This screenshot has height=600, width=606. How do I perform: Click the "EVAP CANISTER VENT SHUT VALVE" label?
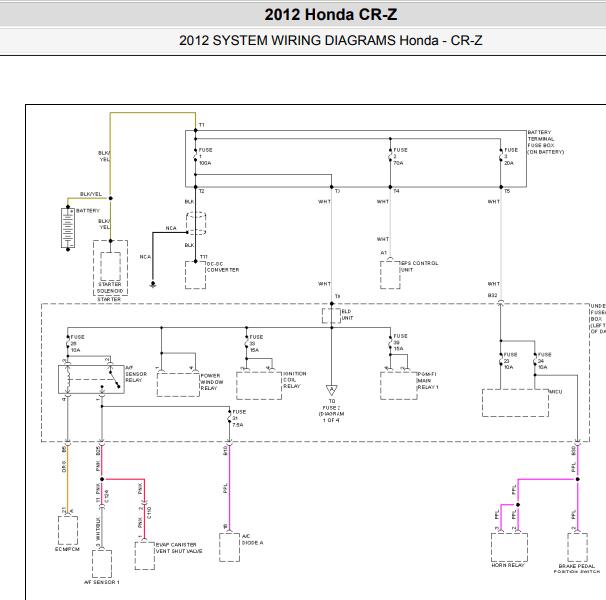[x=179, y=548]
